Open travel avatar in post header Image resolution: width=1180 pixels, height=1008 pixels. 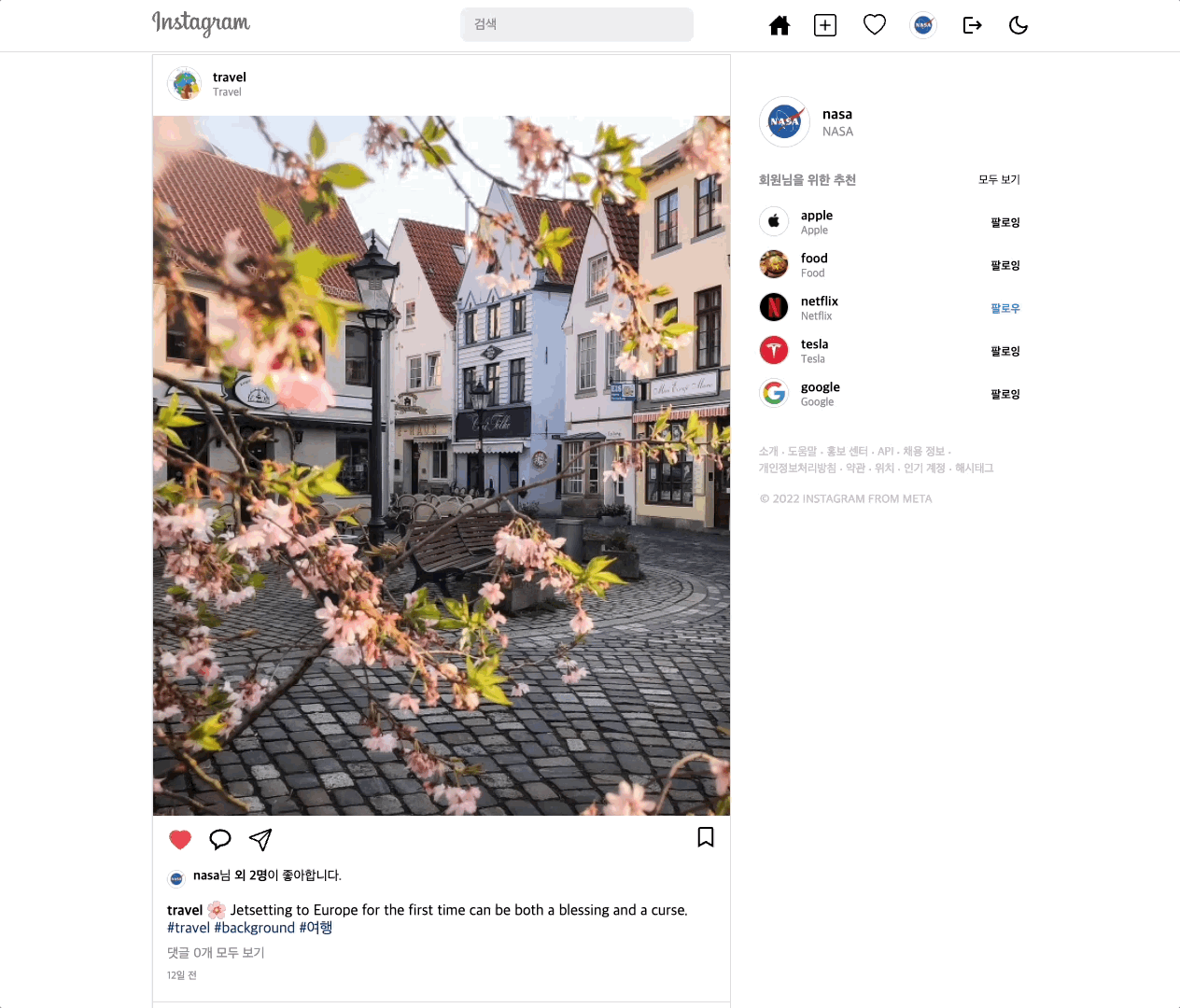pos(185,84)
